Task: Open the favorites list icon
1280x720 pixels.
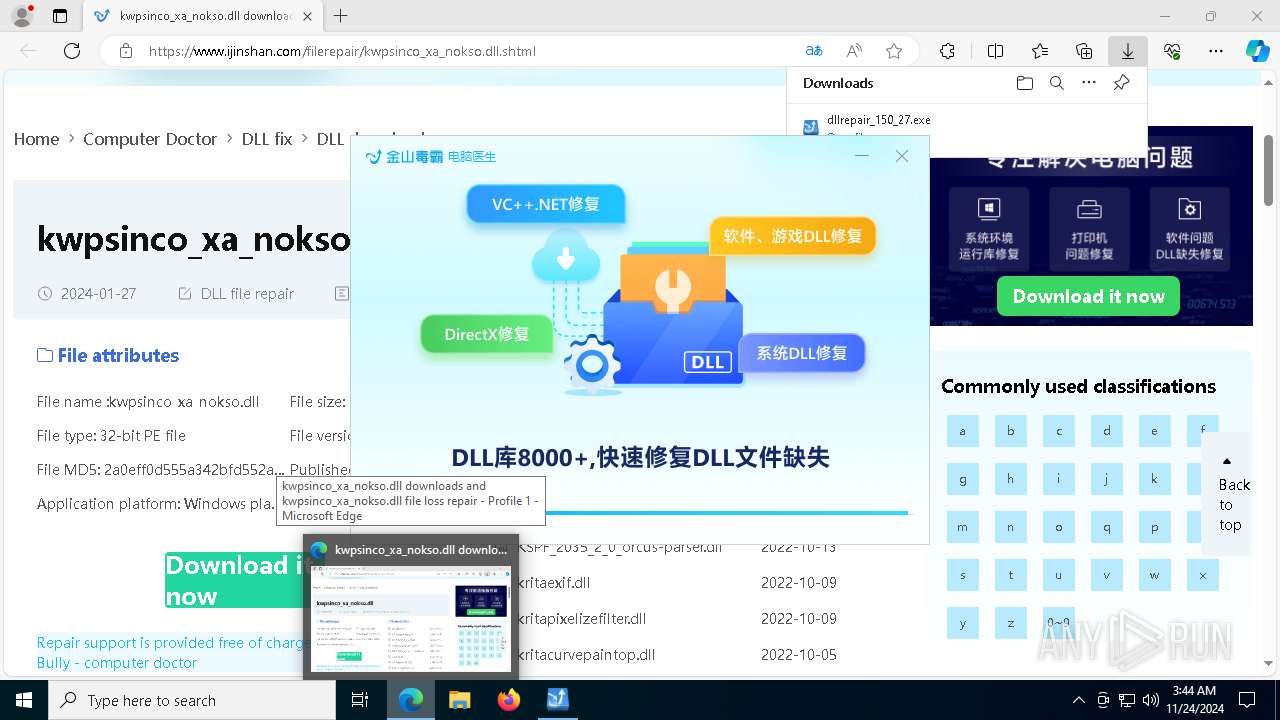Action: (1040, 51)
